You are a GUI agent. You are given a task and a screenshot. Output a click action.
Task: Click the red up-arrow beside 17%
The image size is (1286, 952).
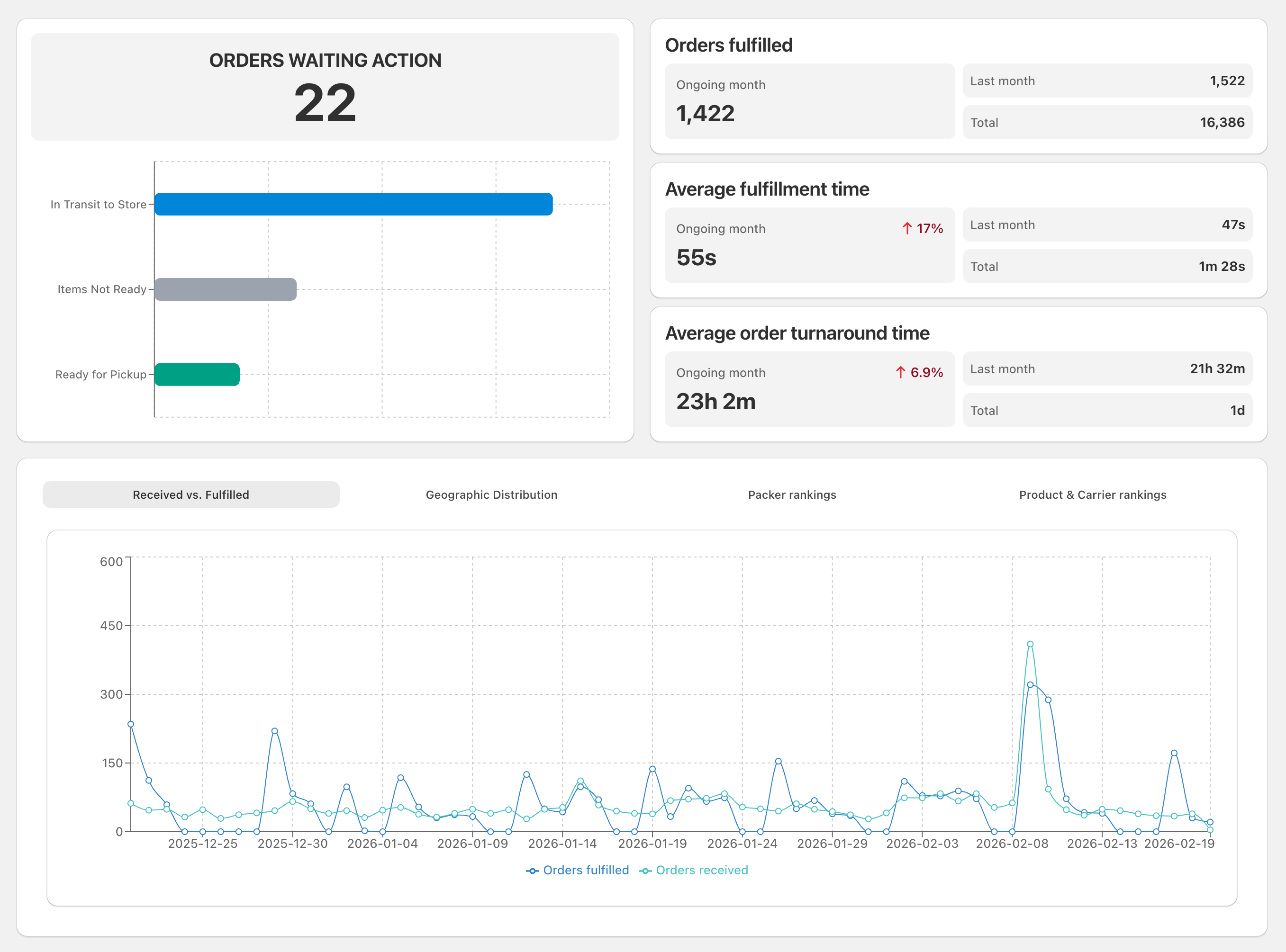(907, 229)
